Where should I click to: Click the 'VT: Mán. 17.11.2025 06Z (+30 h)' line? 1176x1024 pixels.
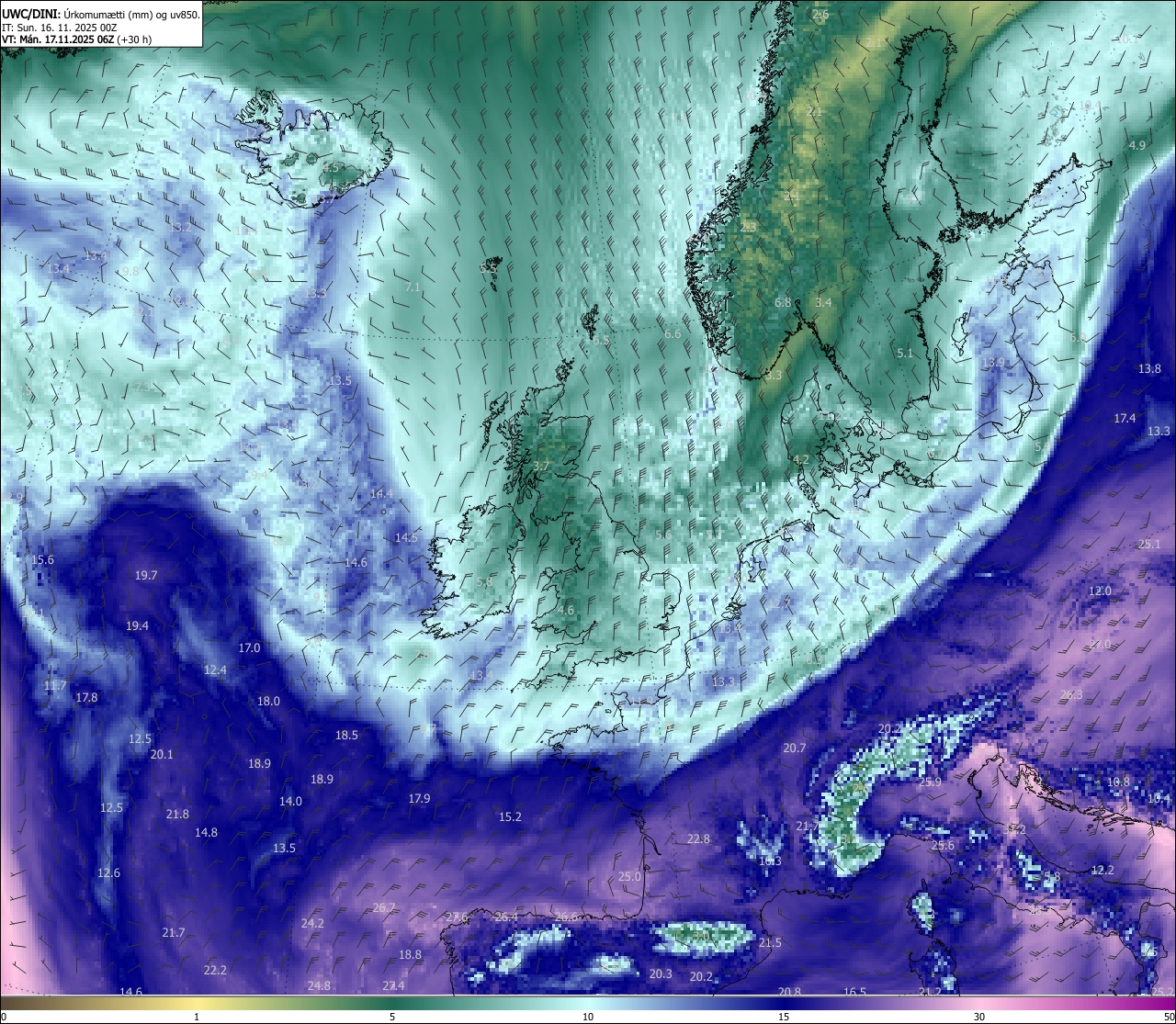click(76, 39)
